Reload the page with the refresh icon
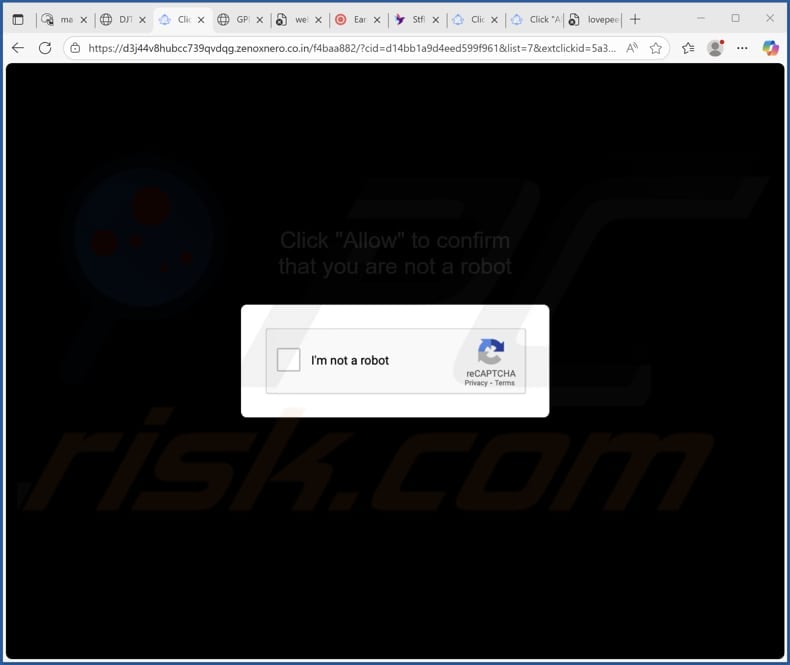 (x=45, y=48)
